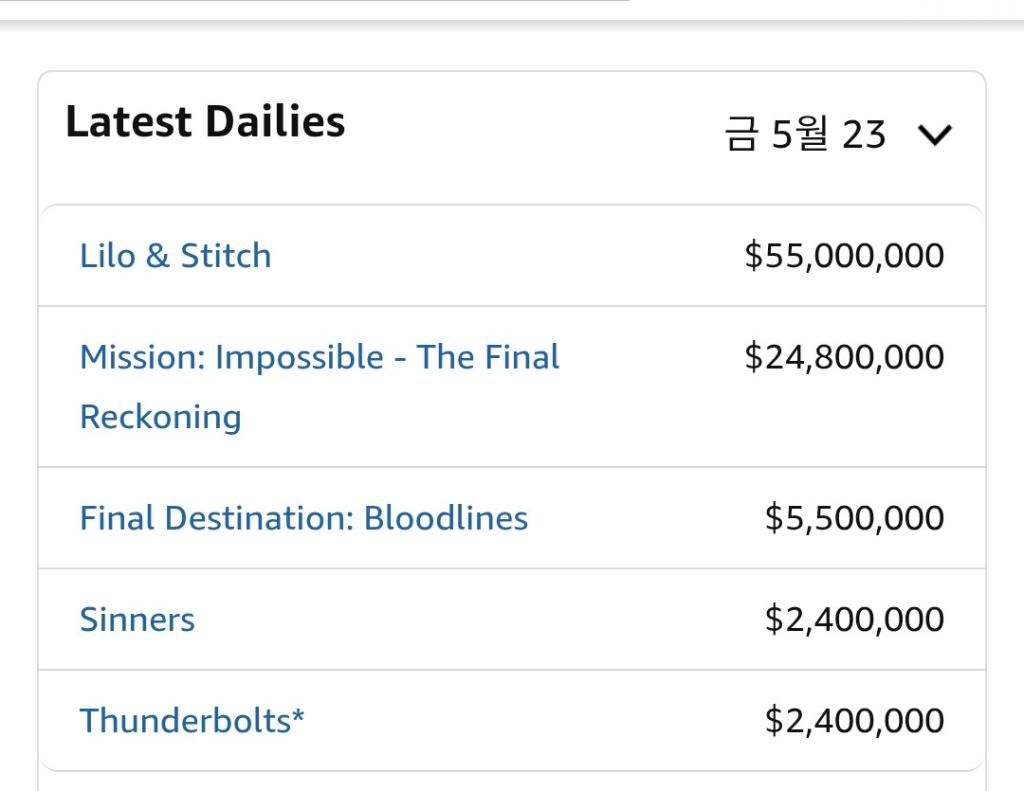Select the Sinners table row

click(511, 619)
